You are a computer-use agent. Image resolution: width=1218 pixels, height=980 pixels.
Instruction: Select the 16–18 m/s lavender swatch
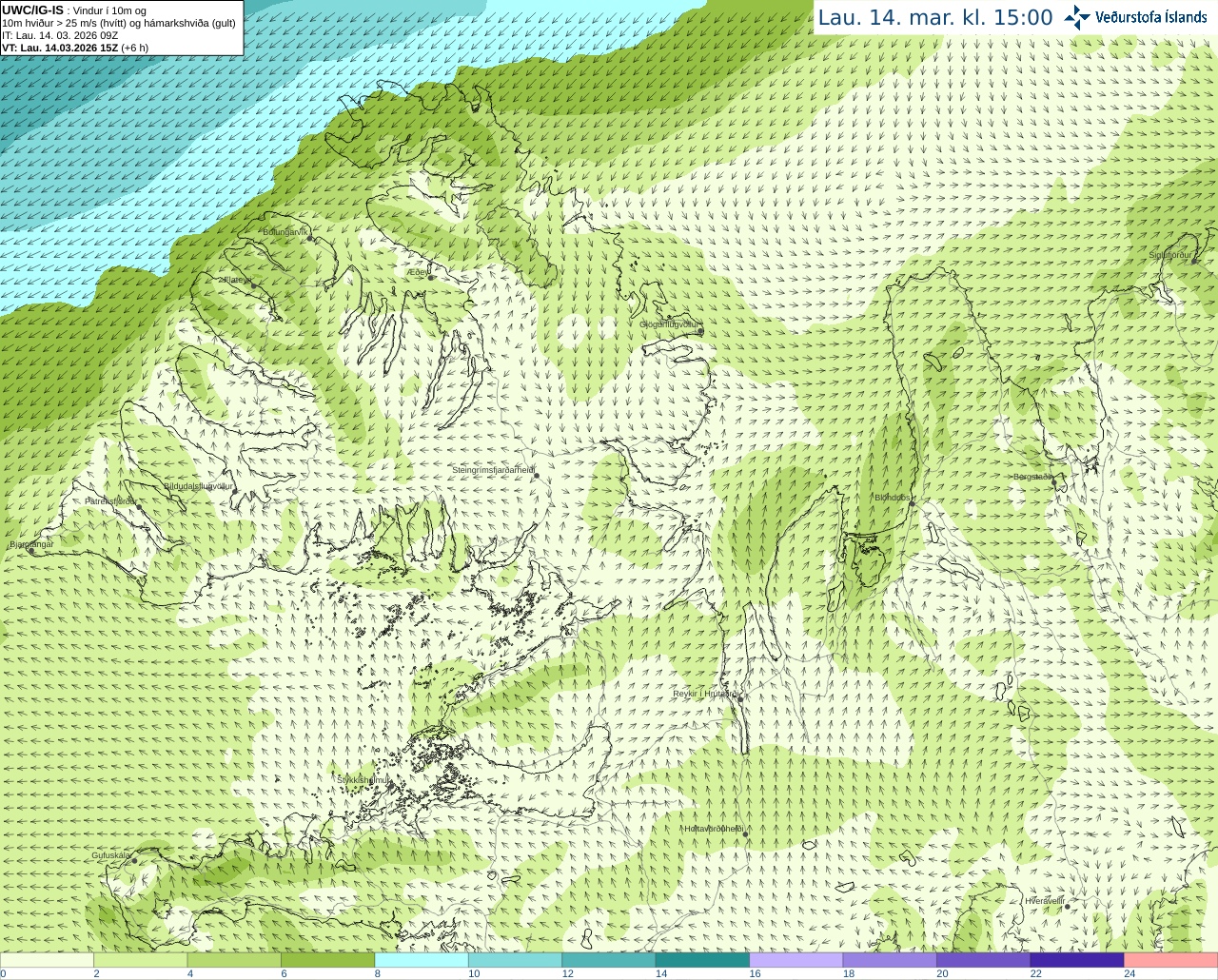pyautogui.click(x=796, y=960)
